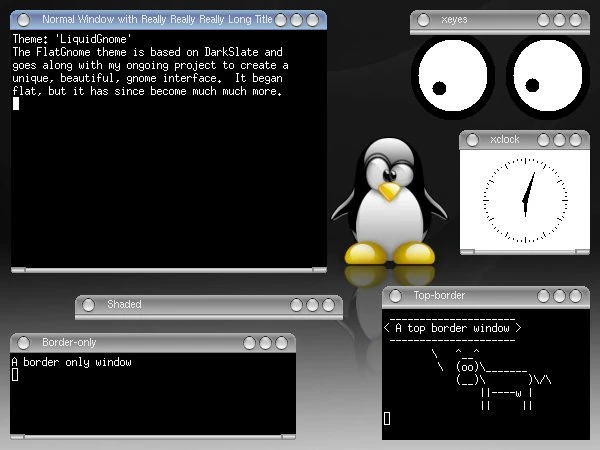Click middle of three right buttons on xeyes
The image size is (600, 450).
[559, 20]
